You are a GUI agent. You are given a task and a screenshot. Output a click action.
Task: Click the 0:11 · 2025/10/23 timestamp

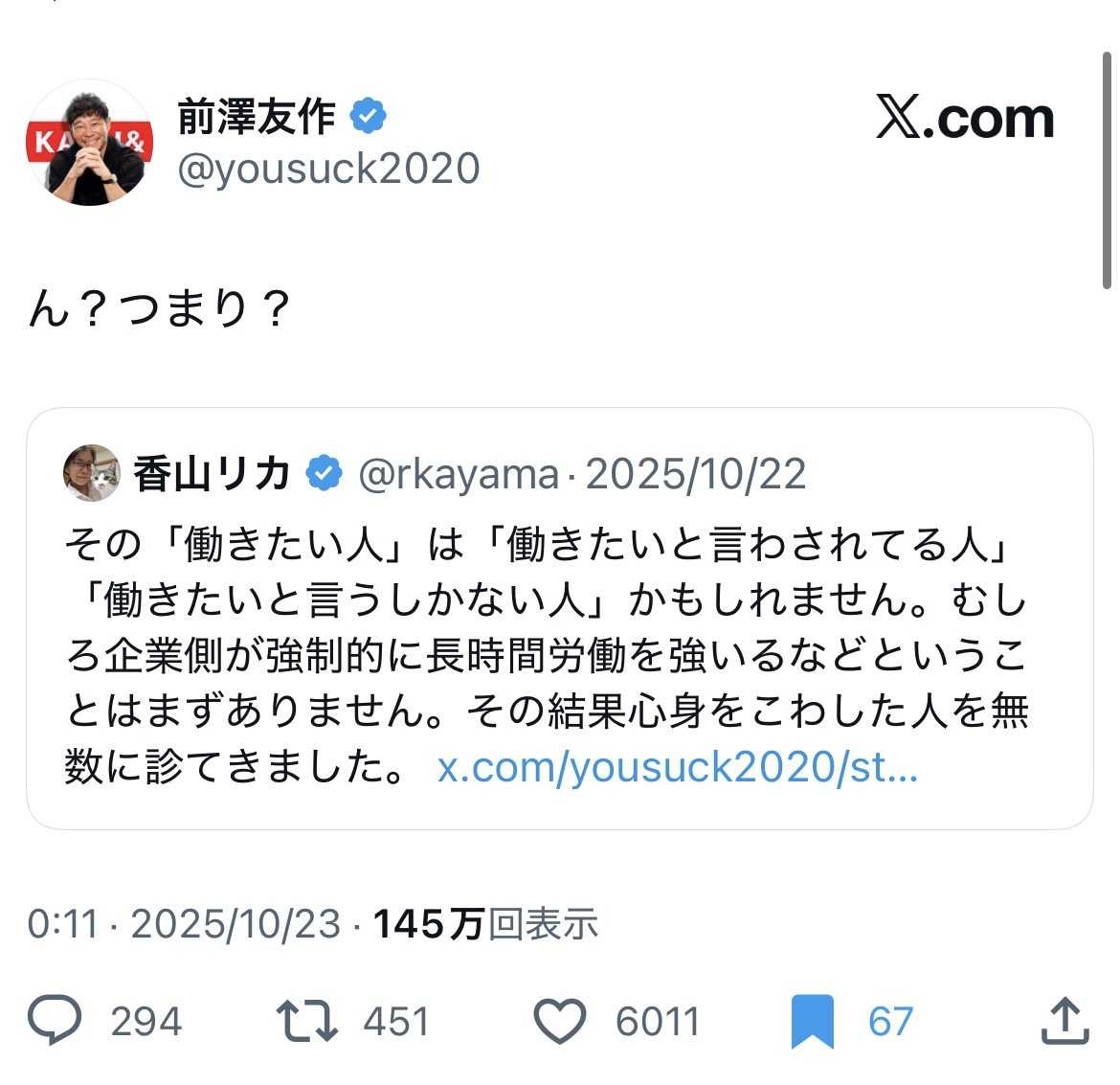click(x=184, y=923)
